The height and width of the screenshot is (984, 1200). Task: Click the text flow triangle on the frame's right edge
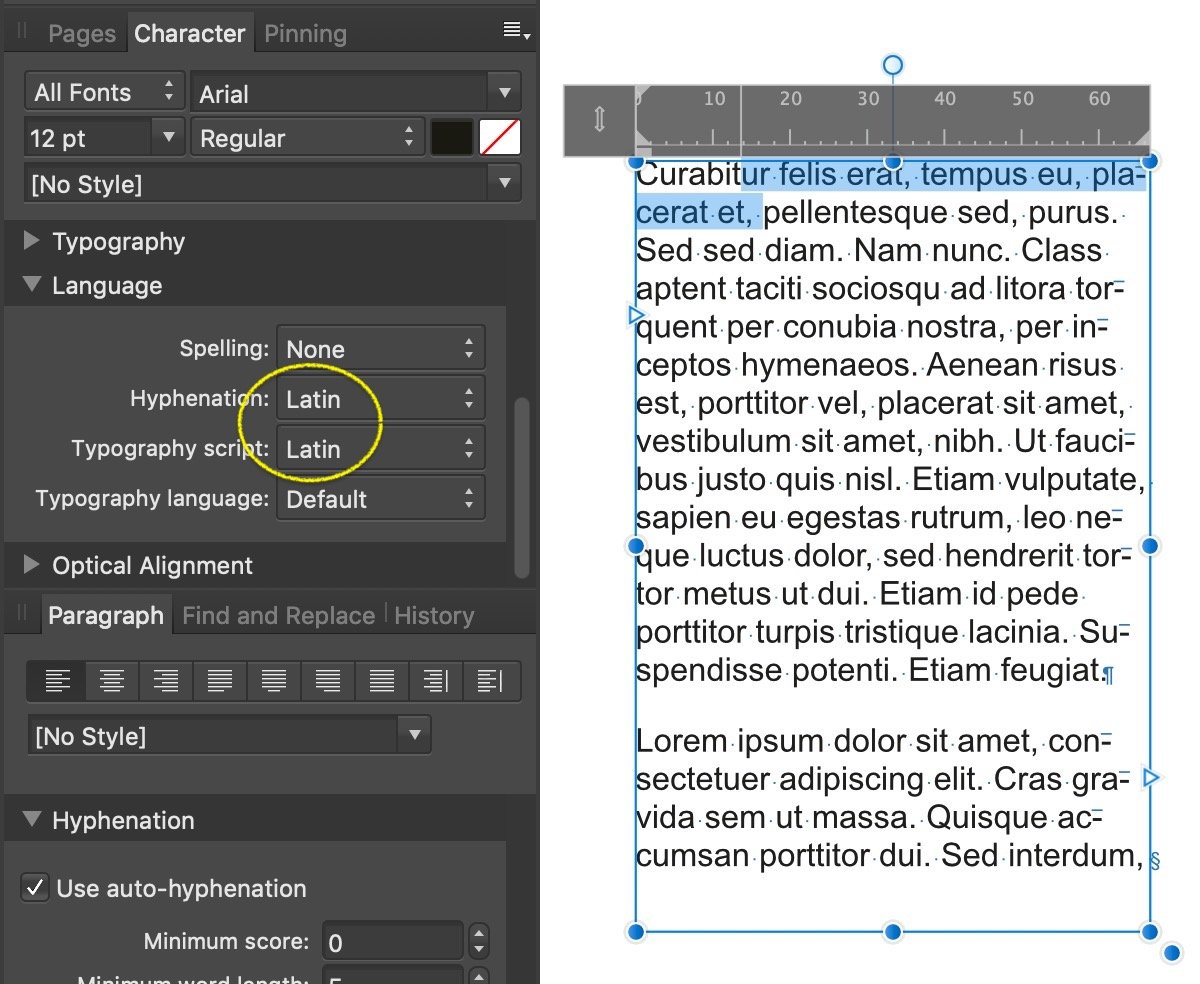pos(1150,778)
